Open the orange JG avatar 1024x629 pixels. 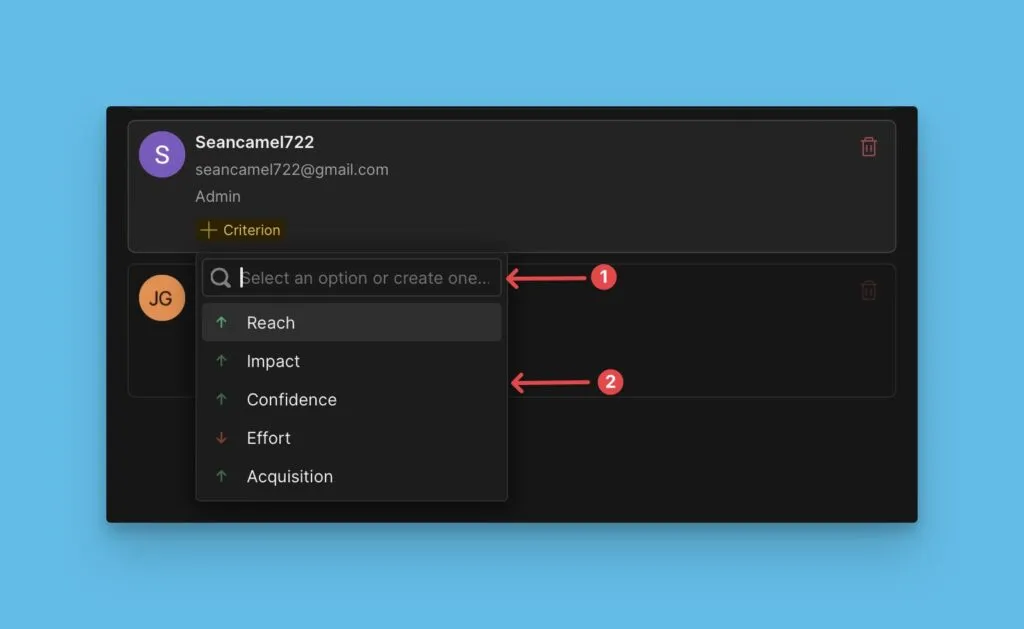tap(162, 298)
